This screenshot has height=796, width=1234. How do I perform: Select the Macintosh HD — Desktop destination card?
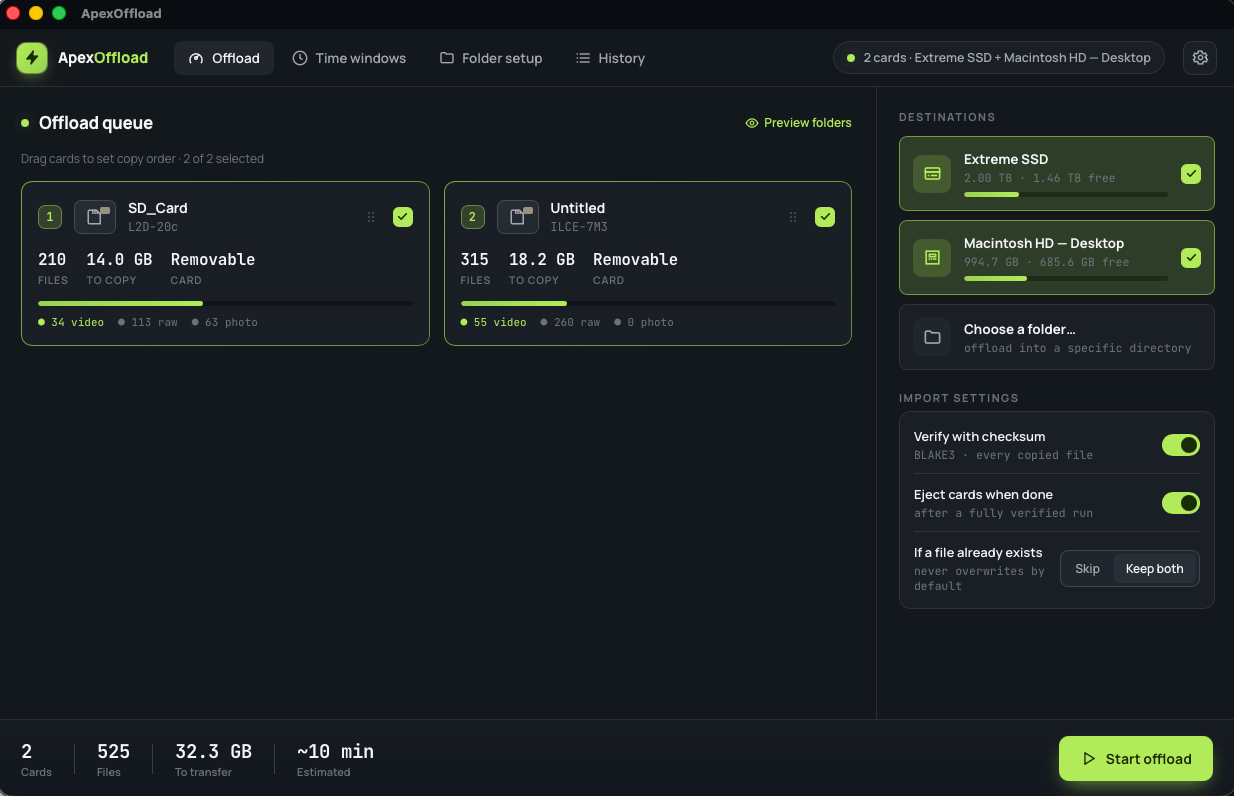tap(1057, 258)
